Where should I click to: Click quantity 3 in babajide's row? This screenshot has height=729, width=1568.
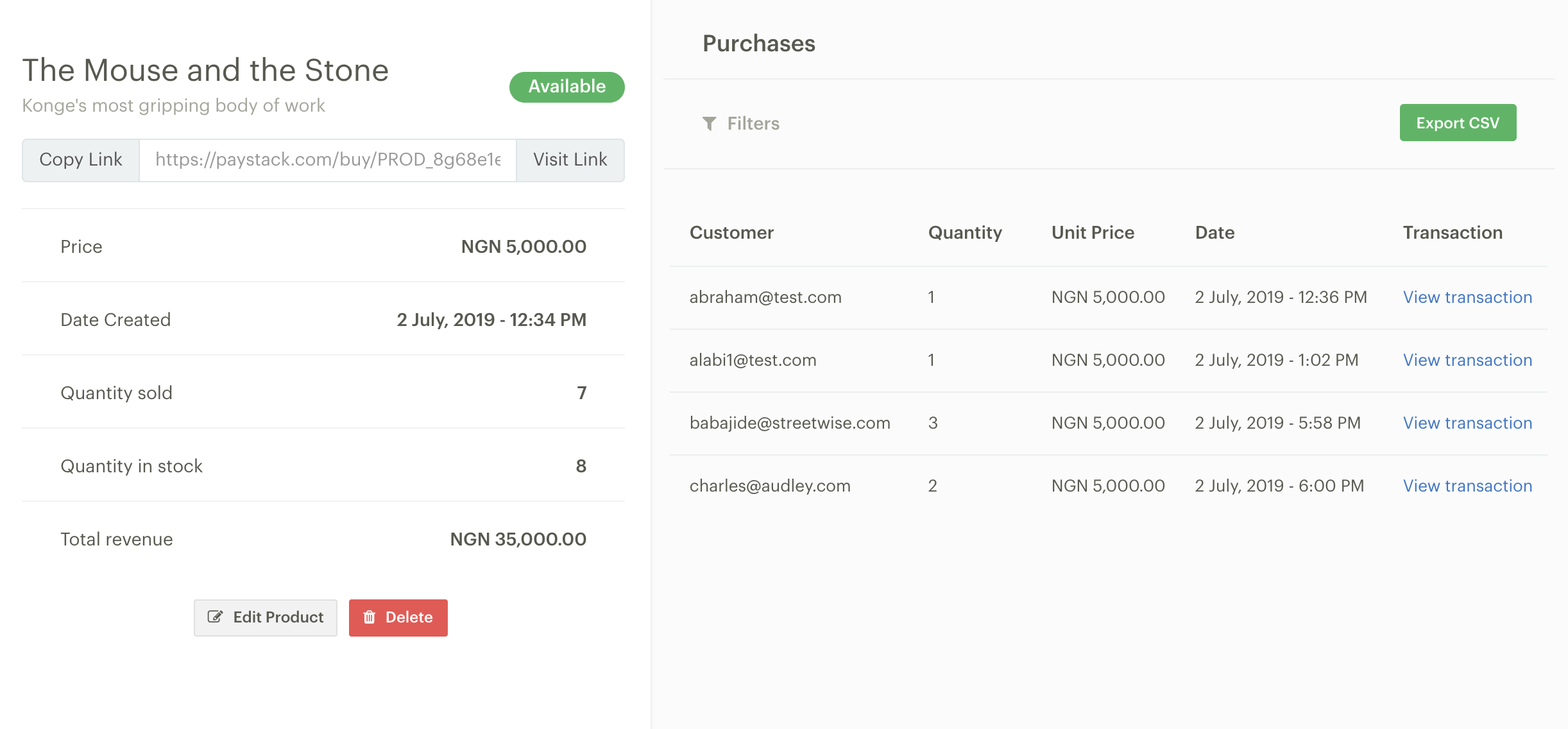(933, 423)
